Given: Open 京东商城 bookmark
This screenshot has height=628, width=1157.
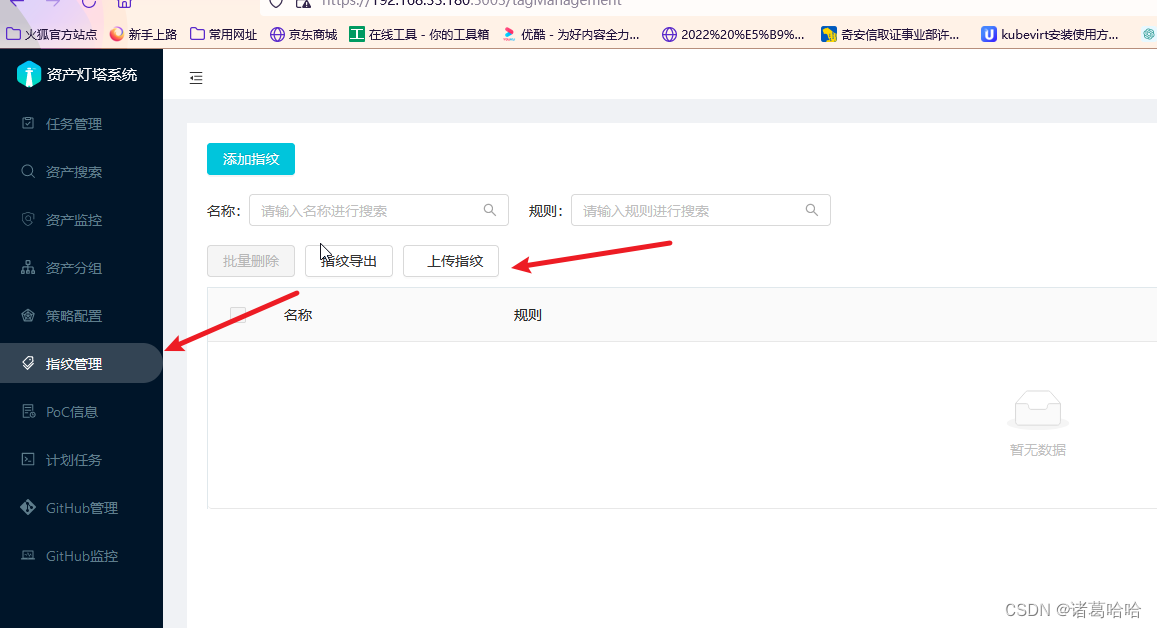Looking at the screenshot, I should [303, 34].
